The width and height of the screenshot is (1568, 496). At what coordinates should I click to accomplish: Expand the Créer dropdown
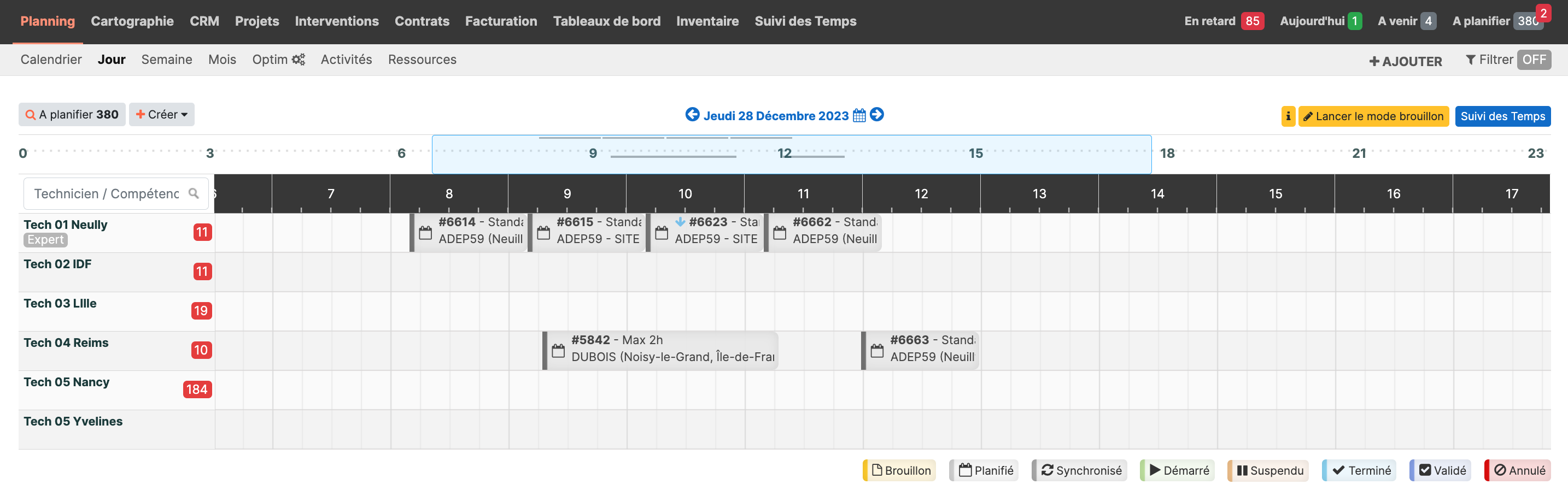(162, 114)
